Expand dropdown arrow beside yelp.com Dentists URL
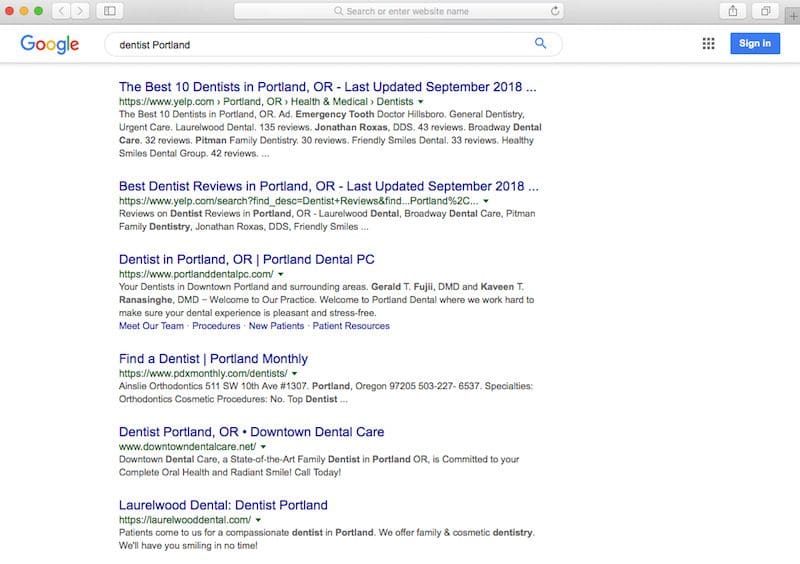The width and height of the screenshot is (800, 564). [x=421, y=102]
